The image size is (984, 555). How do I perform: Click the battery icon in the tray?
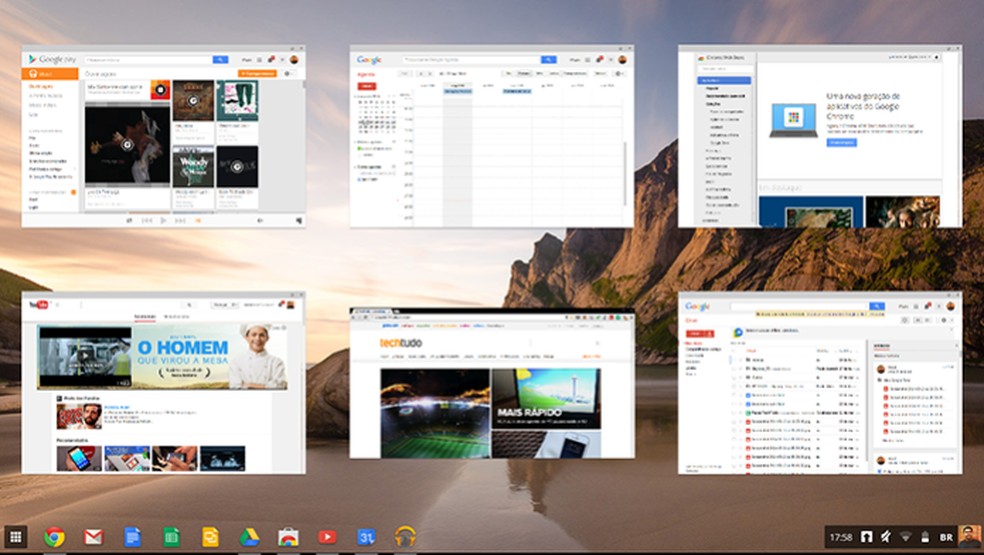tap(924, 537)
